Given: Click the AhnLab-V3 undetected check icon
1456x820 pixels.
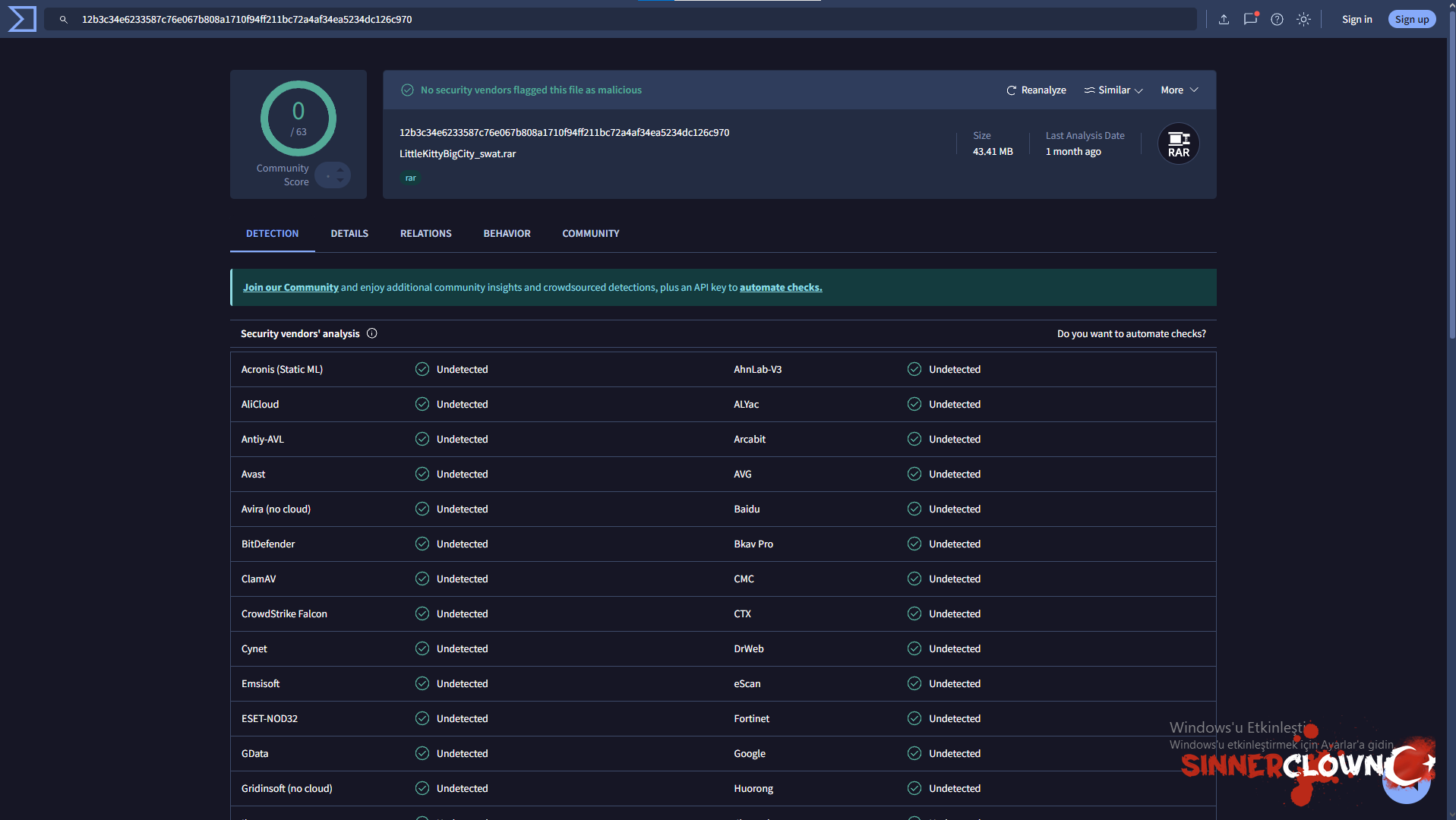Looking at the screenshot, I should 914,370.
